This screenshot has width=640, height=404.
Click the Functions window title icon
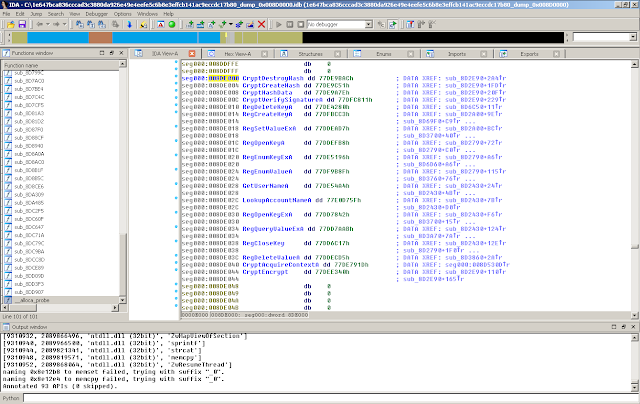6,53
